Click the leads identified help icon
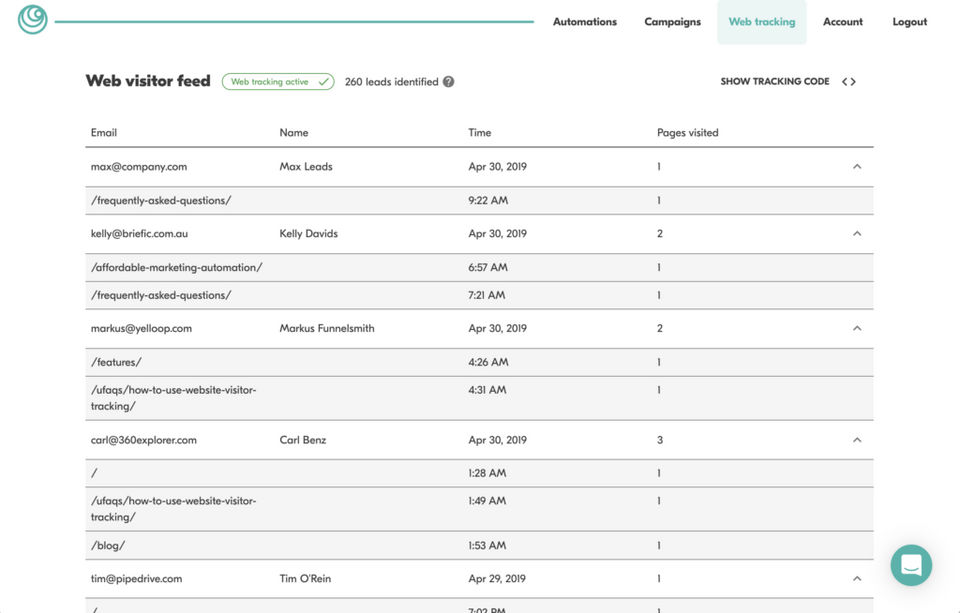 tap(449, 82)
